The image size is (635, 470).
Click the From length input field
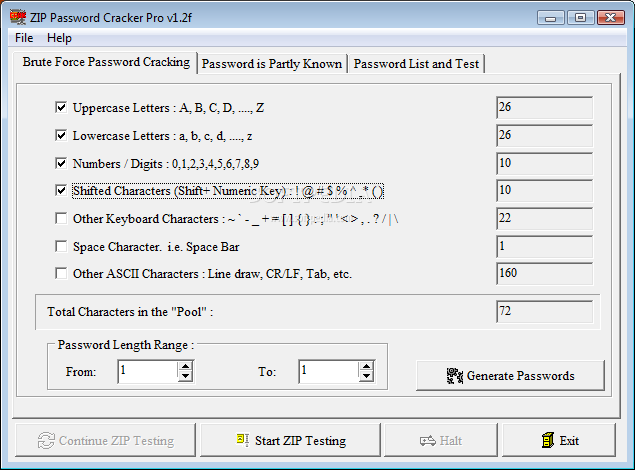(x=146, y=372)
